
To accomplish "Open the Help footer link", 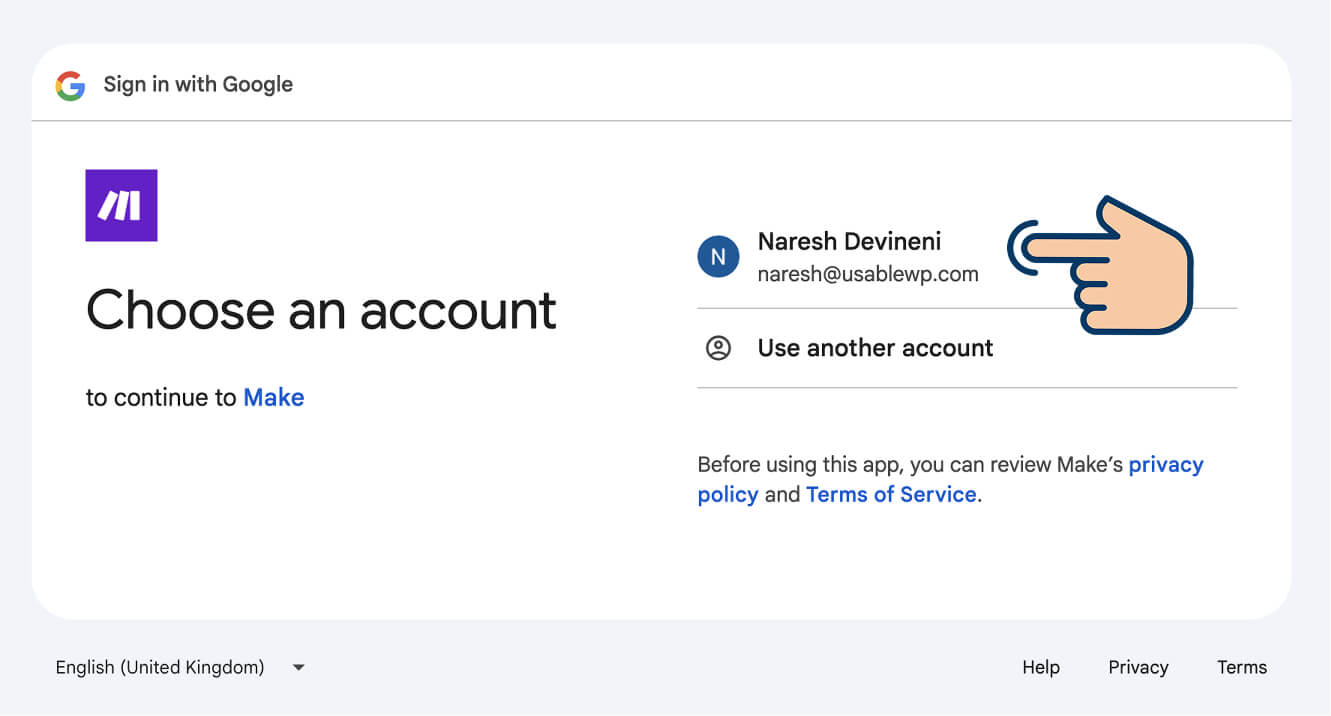I will click(x=1041, y=667).
